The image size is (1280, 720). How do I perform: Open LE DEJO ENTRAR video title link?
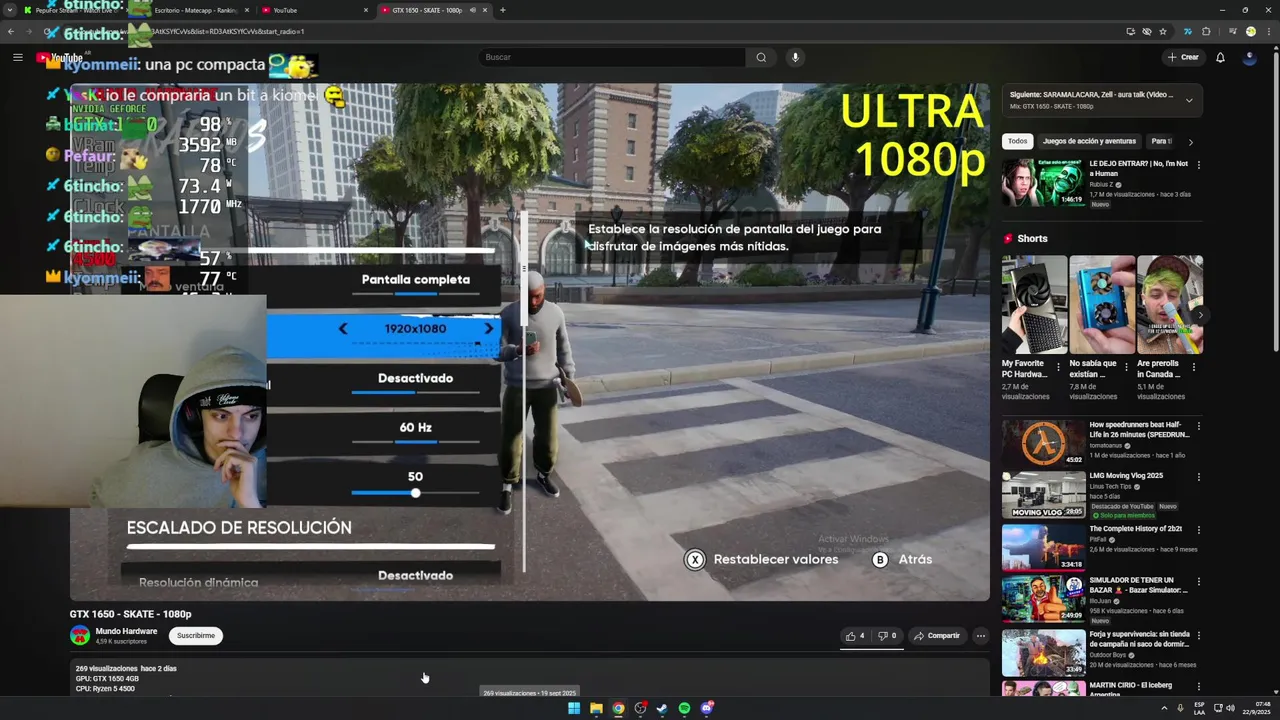pyautogui.click(x=1138, y=168)
